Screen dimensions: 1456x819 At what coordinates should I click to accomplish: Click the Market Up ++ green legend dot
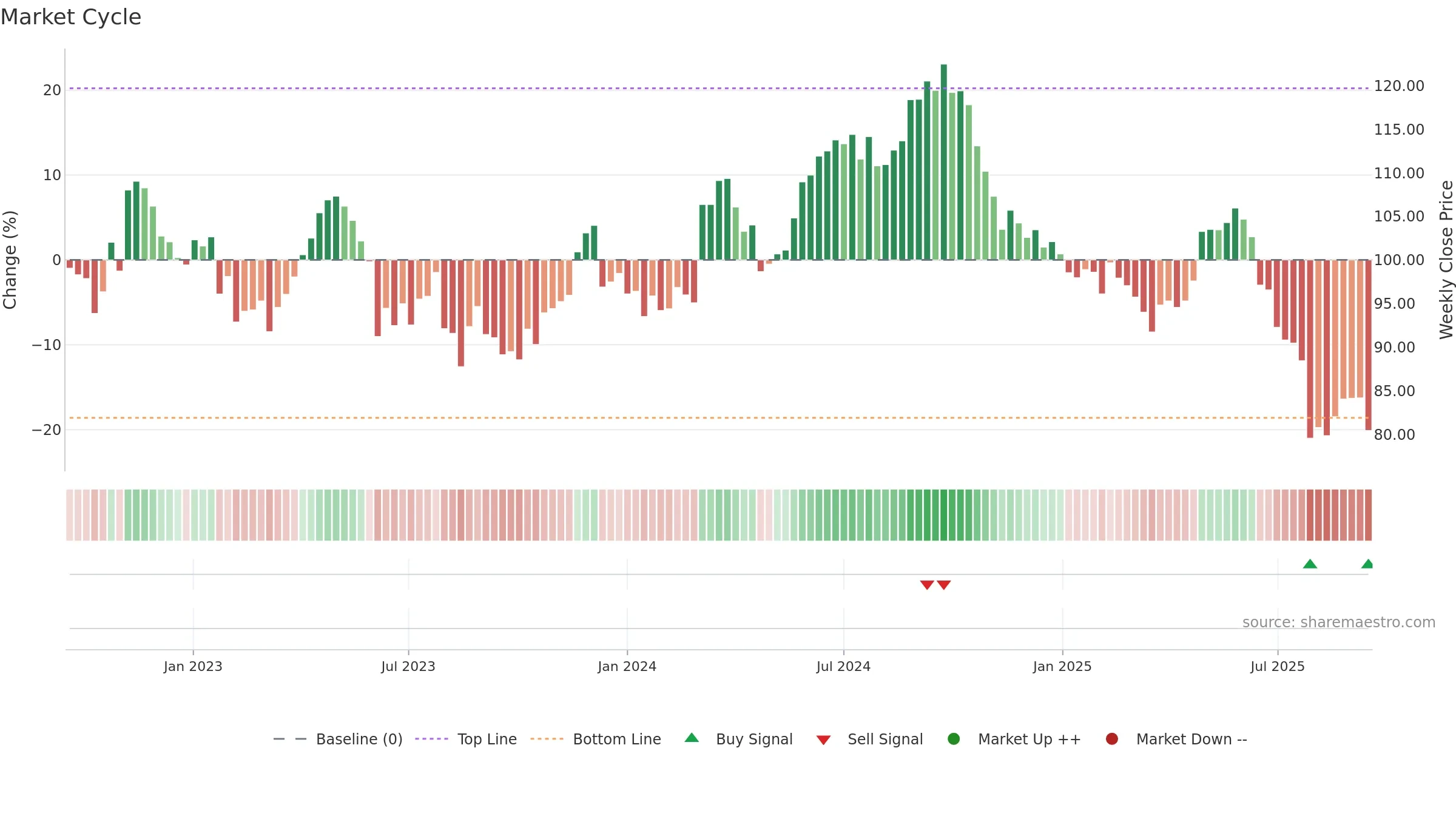(x=954, y=739)
